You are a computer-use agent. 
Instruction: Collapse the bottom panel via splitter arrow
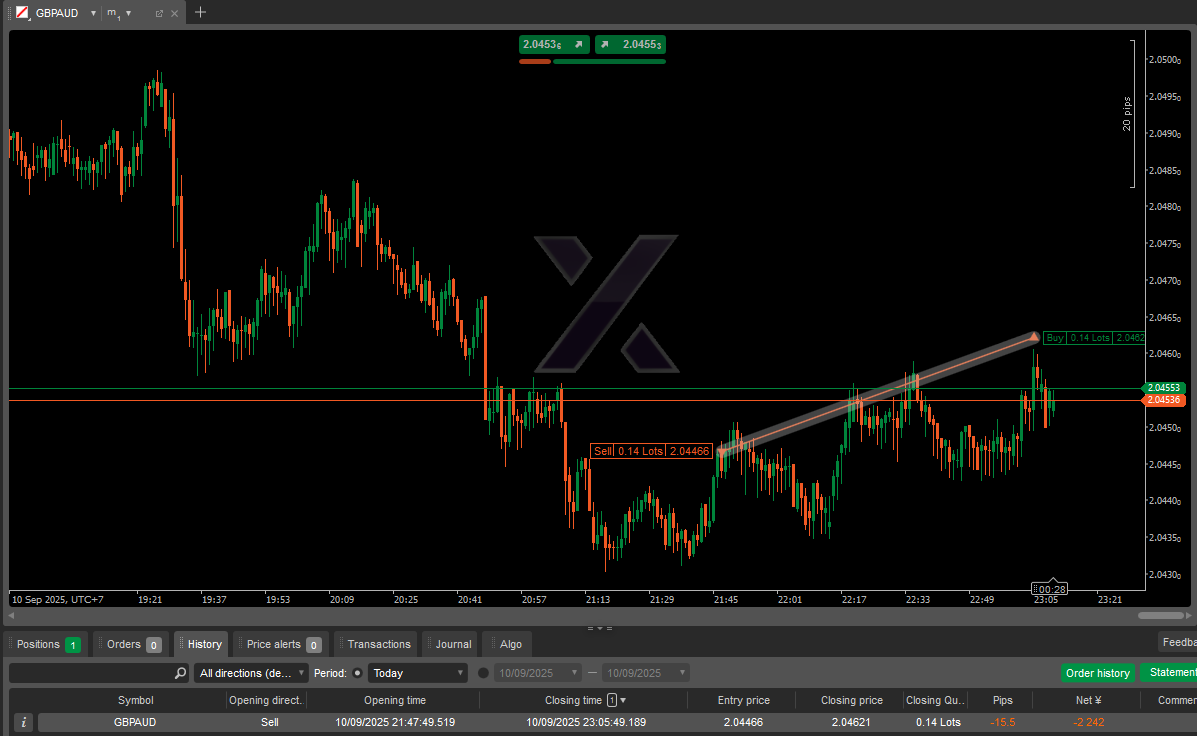click(599, 628)
